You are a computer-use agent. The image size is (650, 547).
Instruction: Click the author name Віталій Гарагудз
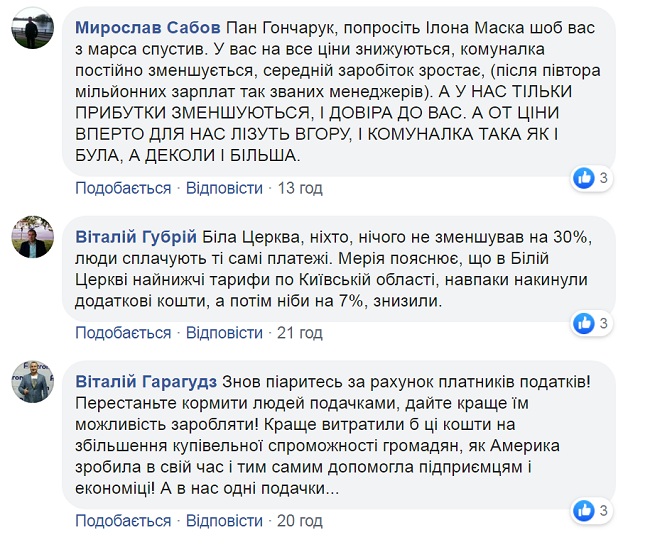pos(146,381)
